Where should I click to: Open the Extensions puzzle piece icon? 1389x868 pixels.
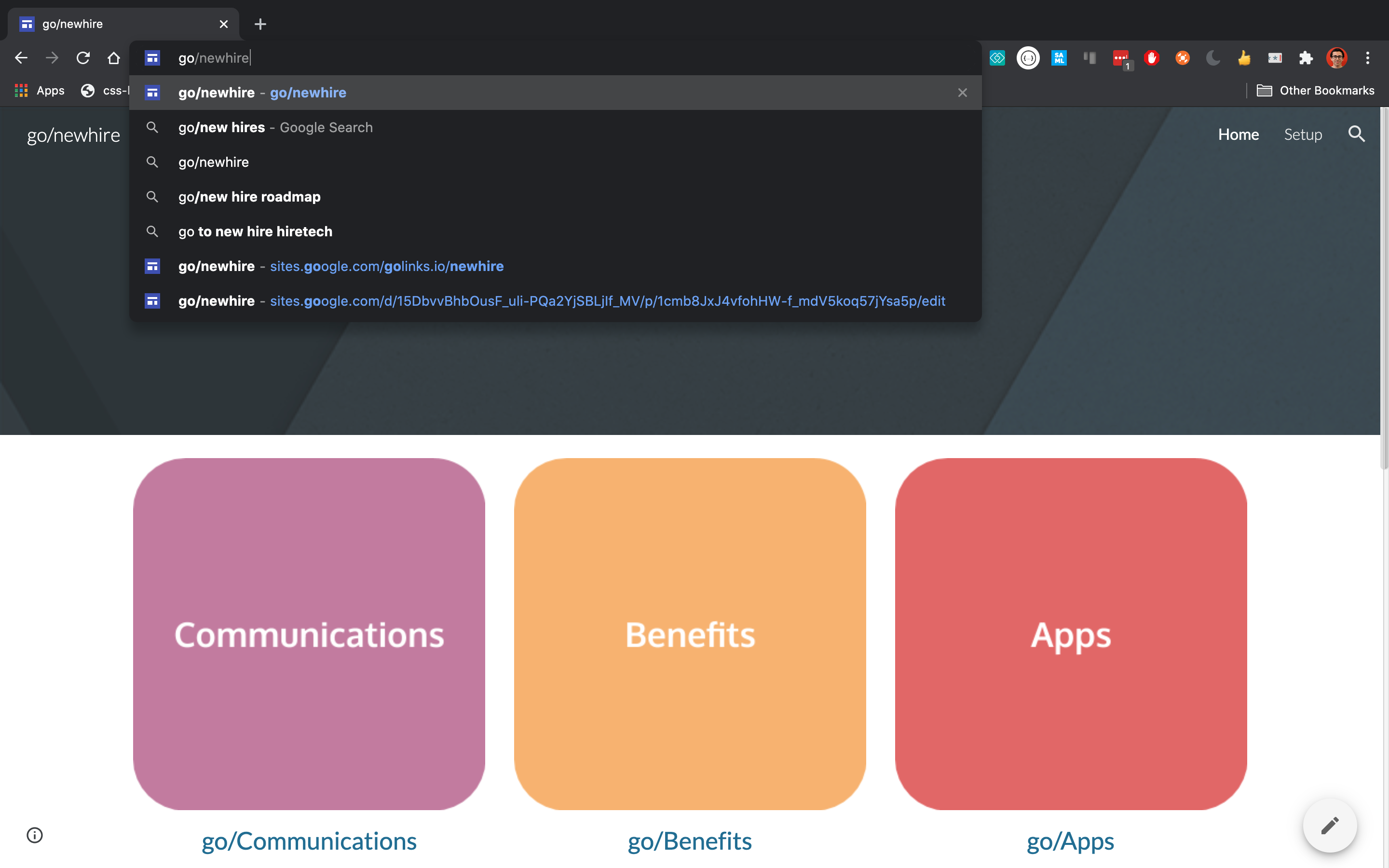(x=1305, y=57)
